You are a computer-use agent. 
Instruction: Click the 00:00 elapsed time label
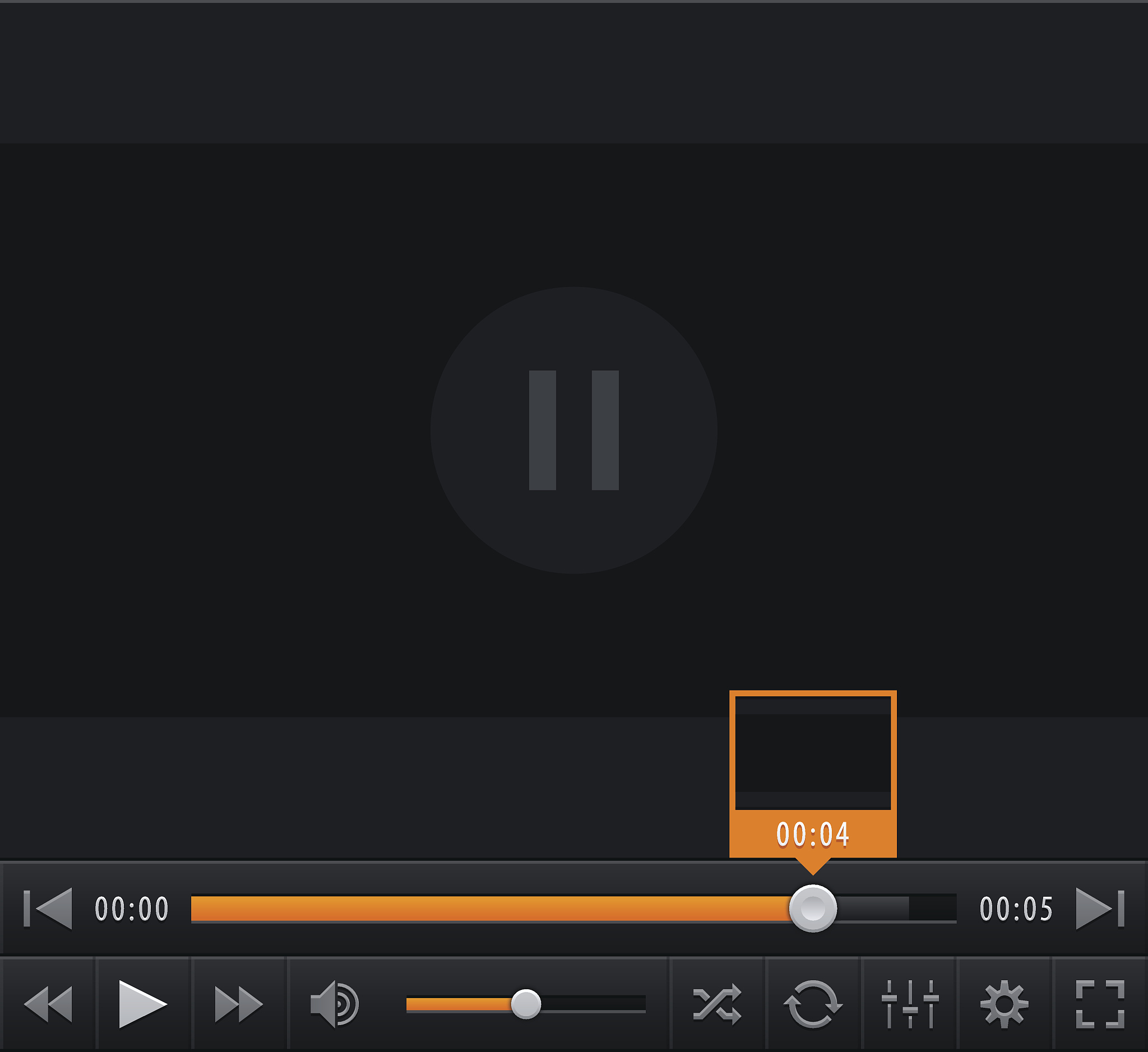pos(132,909)
